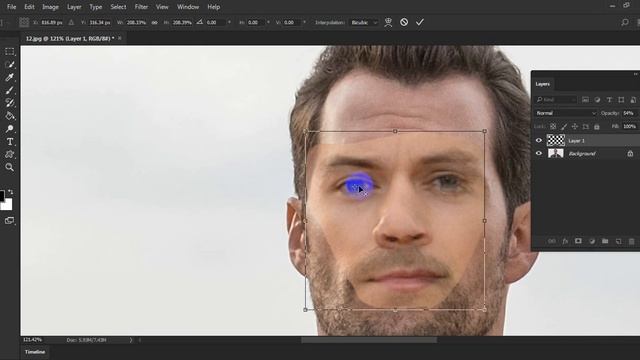Open the Interpolation dropdown

(x=364, y=22)
